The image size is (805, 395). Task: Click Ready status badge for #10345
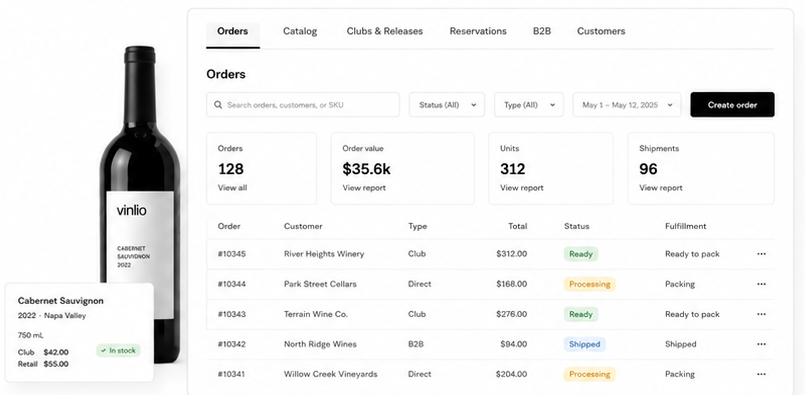(x=581, y=254)
